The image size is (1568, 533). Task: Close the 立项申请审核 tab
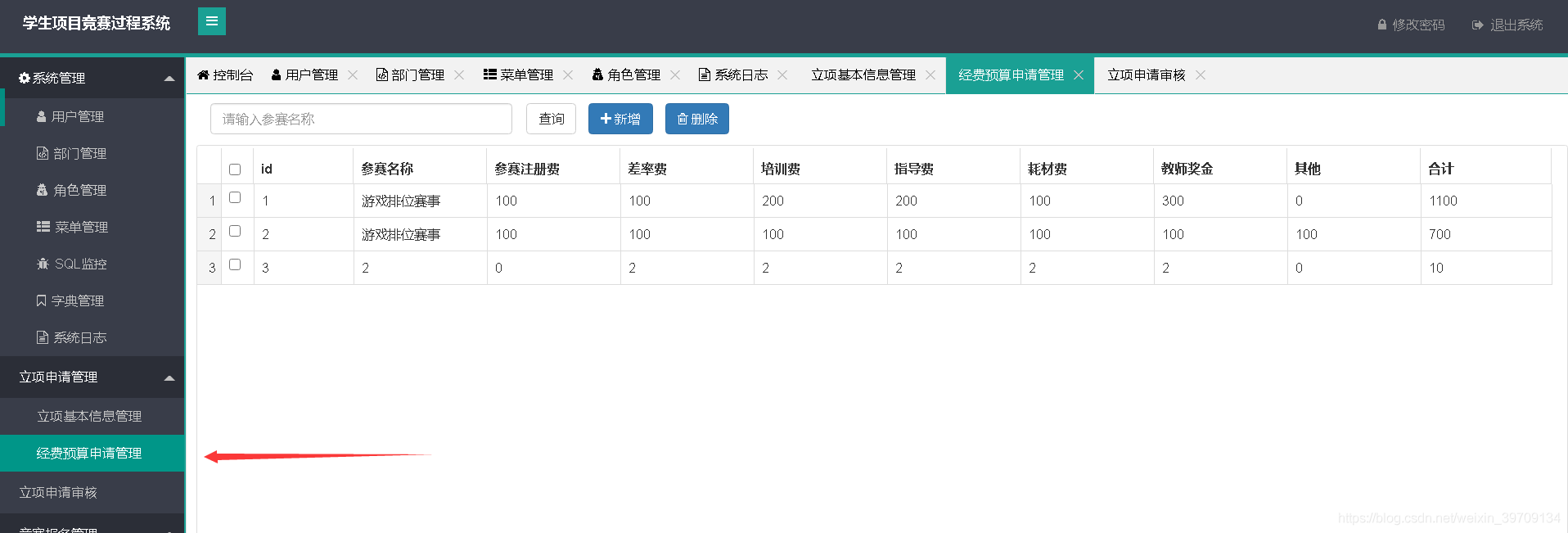1201,75
